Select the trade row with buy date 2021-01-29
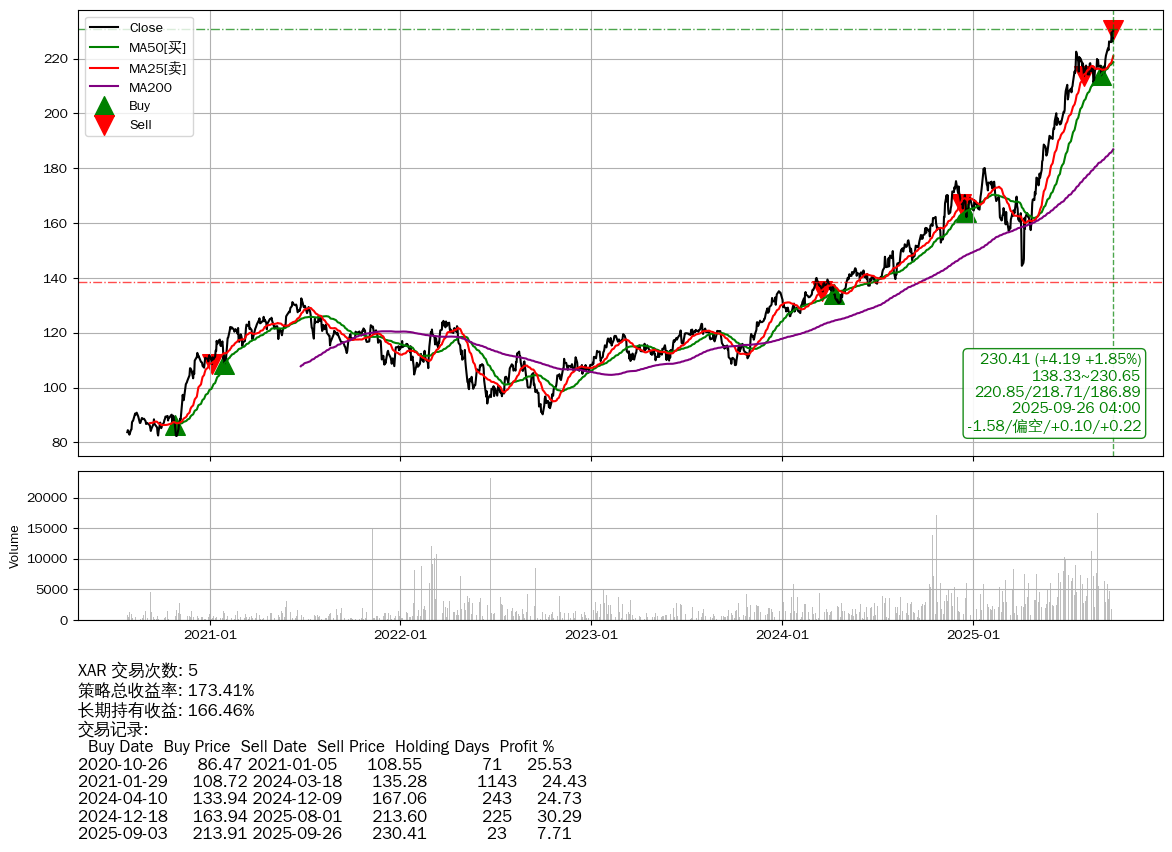Screen dimensions: 1172x852 coord(332,781)
